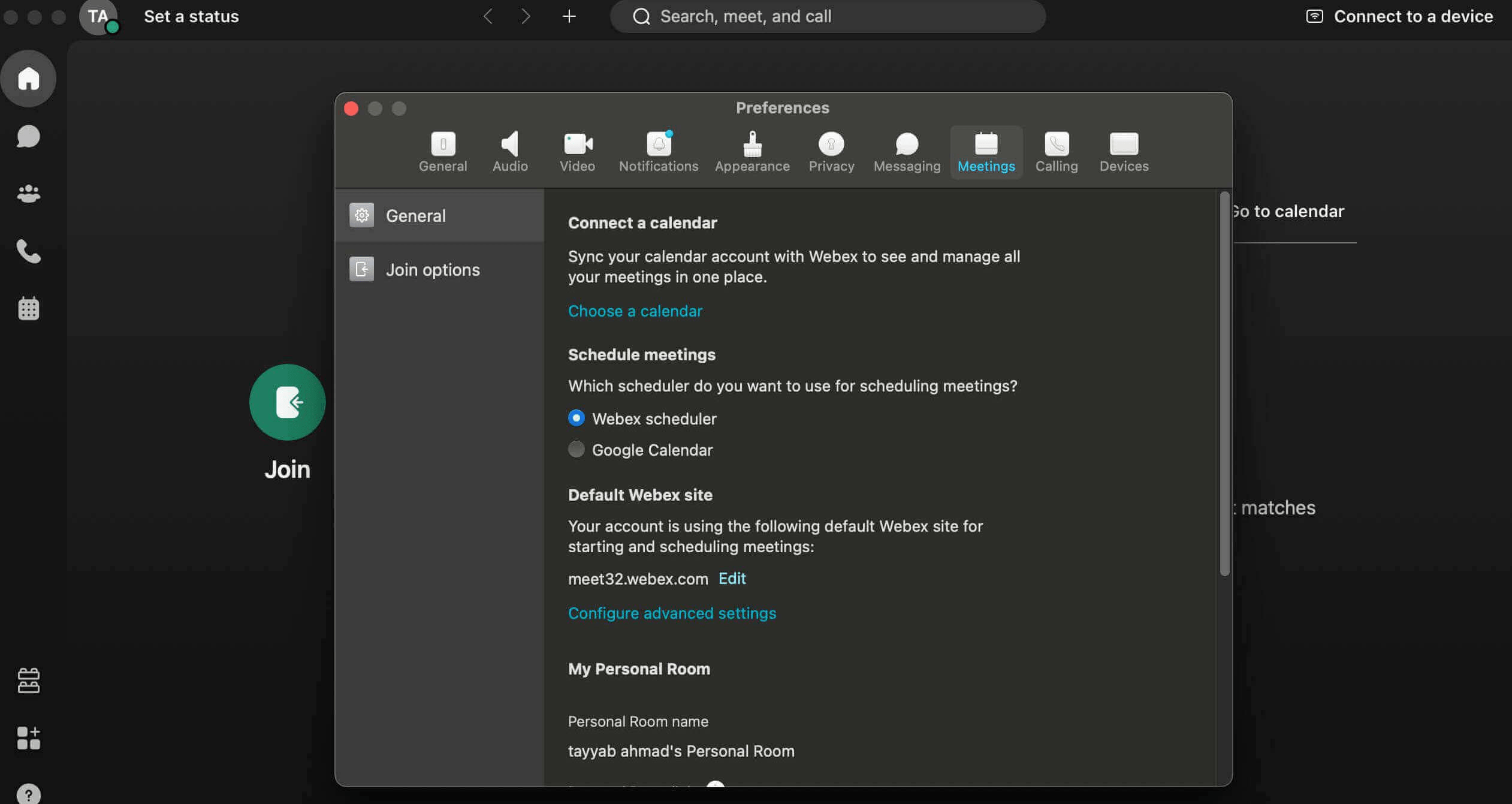Open the Notifications preferences icon
Image resolution: width=1512 pixels, height=804 pixels.
pos(658,151)
